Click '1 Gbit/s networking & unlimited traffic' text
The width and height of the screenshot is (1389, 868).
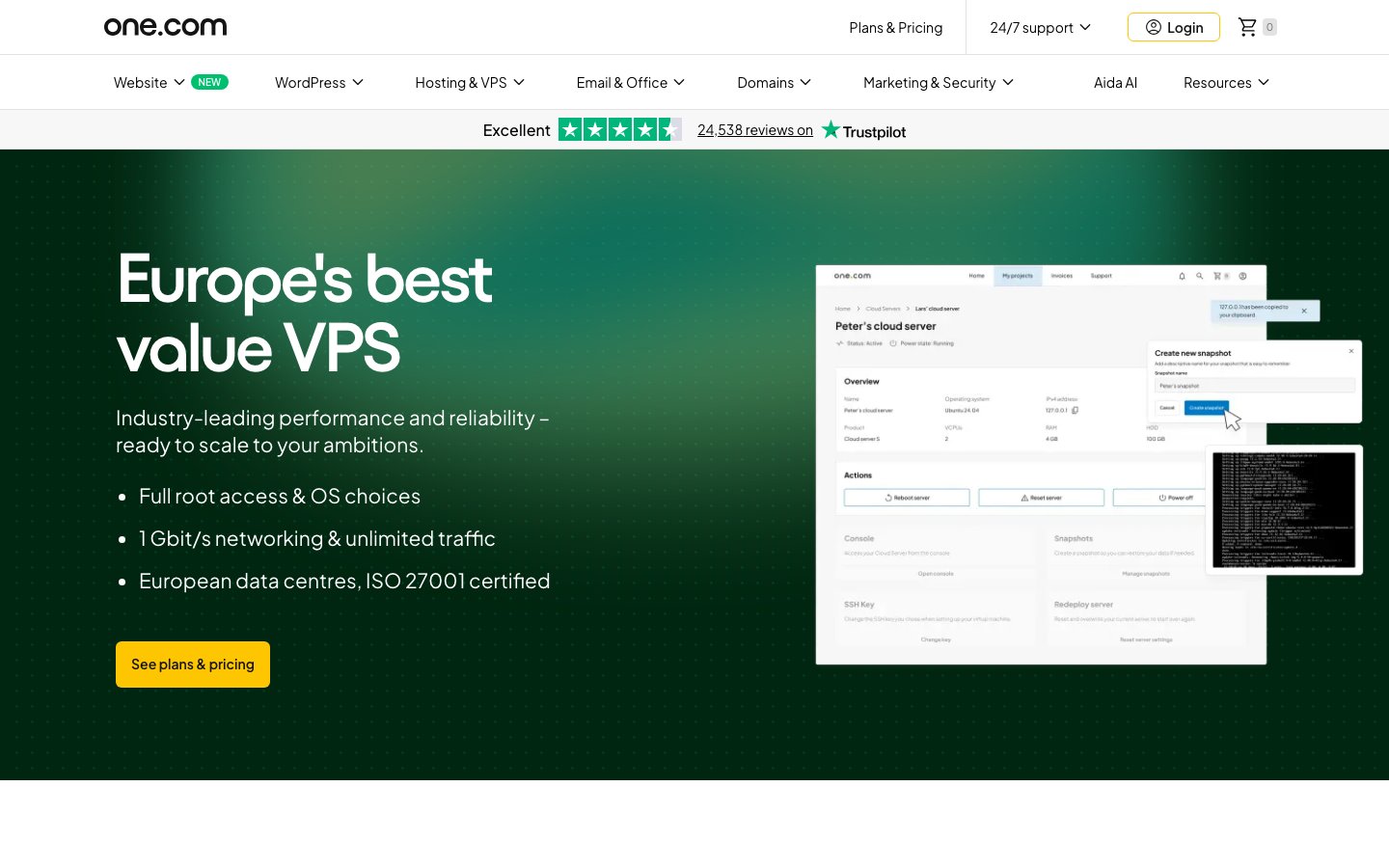[x=317, y=538]
